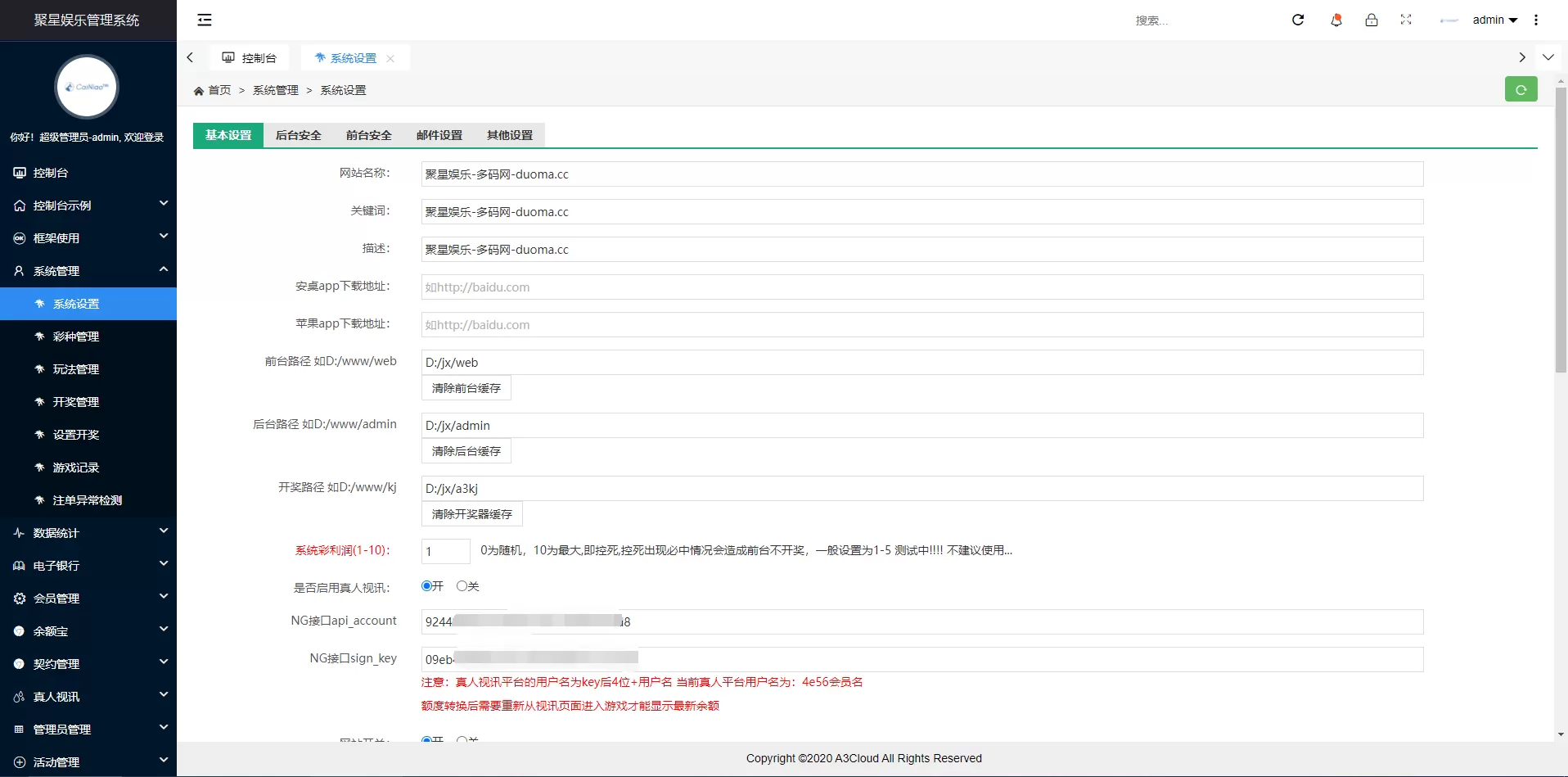The image size is (1568, 777).
Task: Click the 清除前台缓存 button
Action: pyautogui.click(x=466, y=387)
